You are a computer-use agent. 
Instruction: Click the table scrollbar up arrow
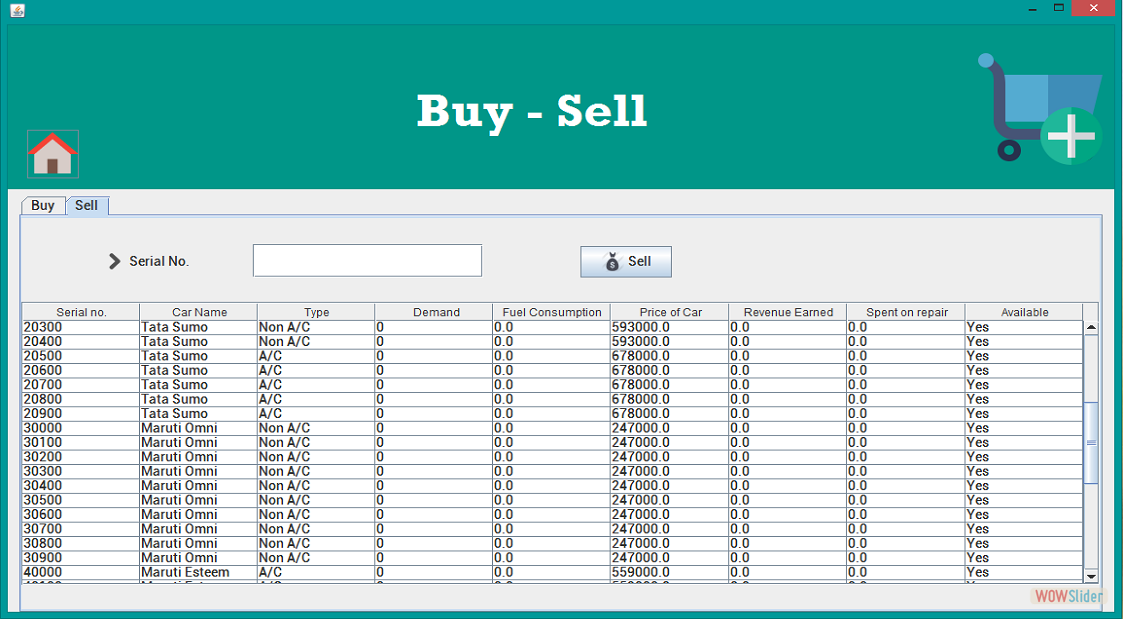click(1091, 327)
